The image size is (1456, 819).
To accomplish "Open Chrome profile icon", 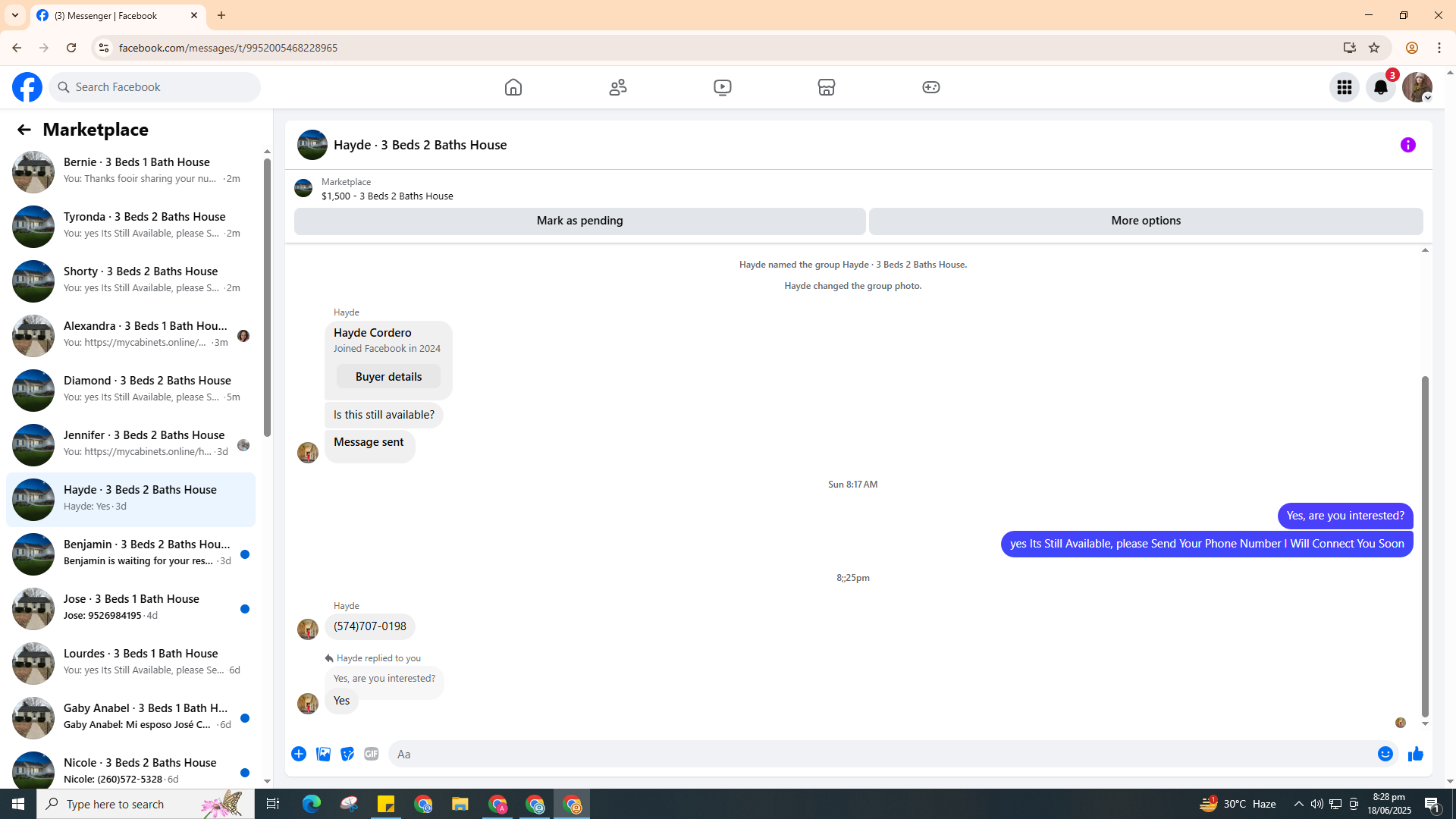I will [x=1412, y=48].
